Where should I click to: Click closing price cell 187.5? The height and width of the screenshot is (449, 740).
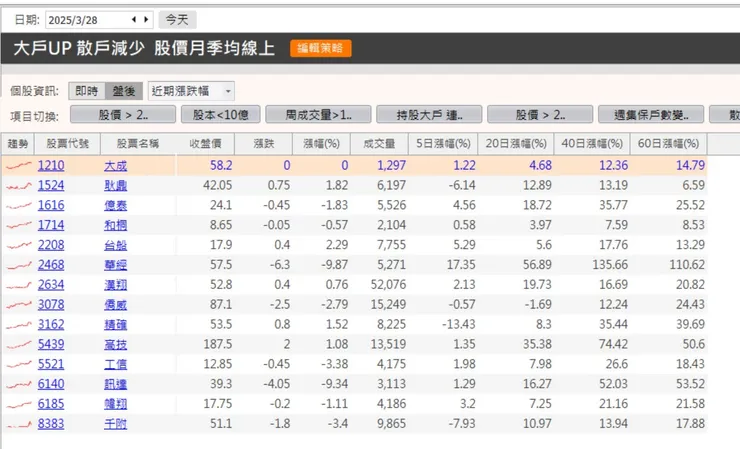pos(218,344)
